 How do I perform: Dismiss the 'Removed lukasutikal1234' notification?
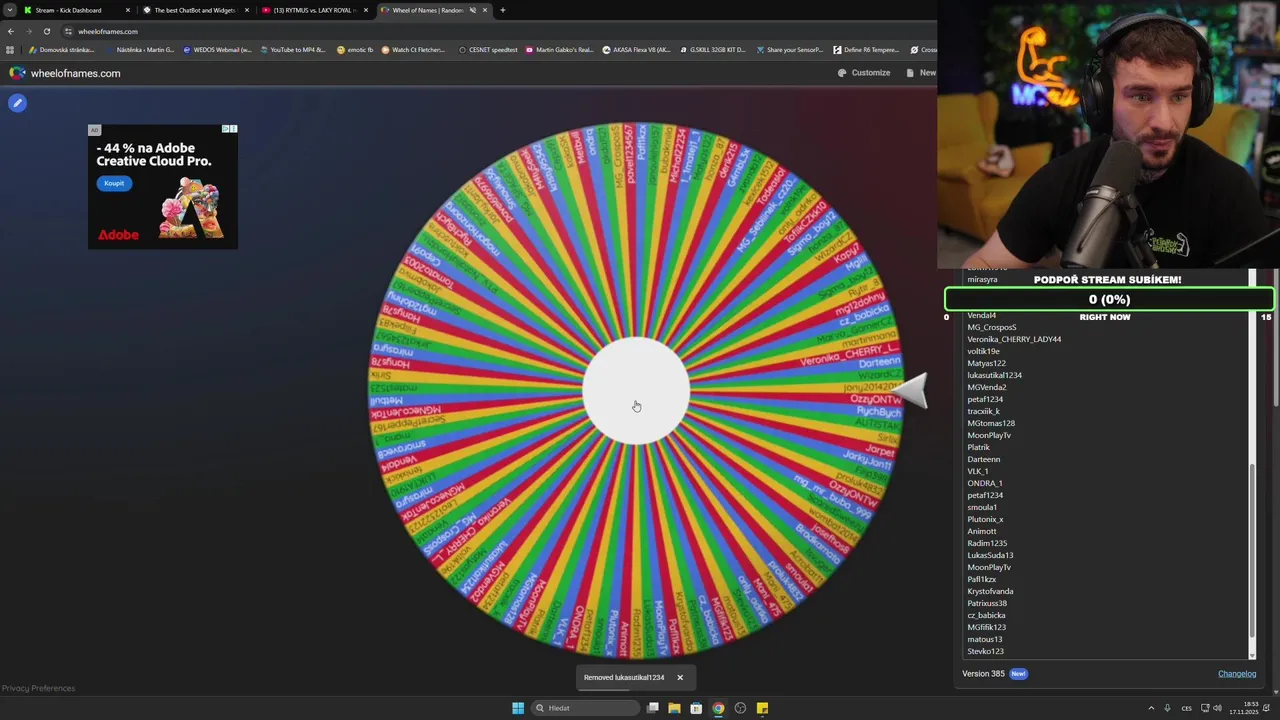pyautogui.click(x=680, y=678)
